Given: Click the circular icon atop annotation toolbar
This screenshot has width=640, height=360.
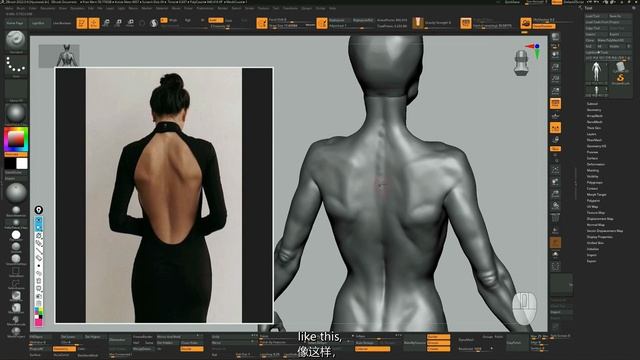Looking at the screenshot, I should point(38,210).
